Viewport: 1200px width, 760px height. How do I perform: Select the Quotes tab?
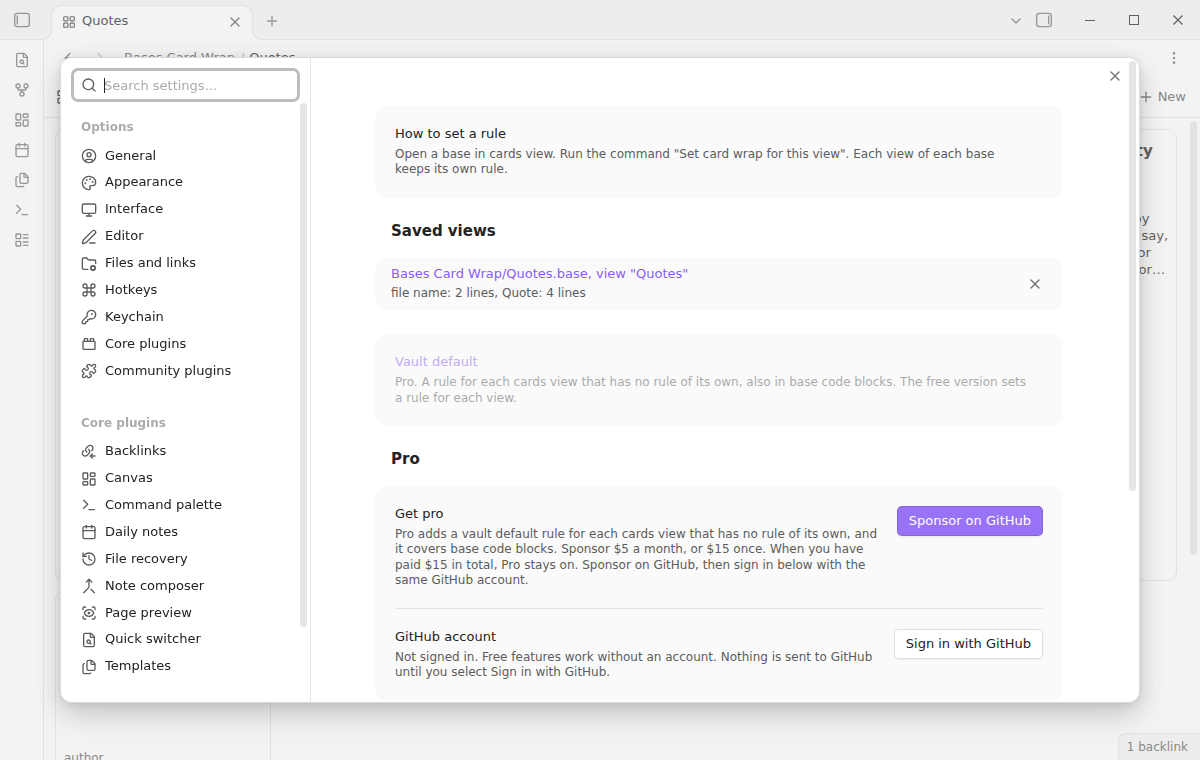click(151, 21)
